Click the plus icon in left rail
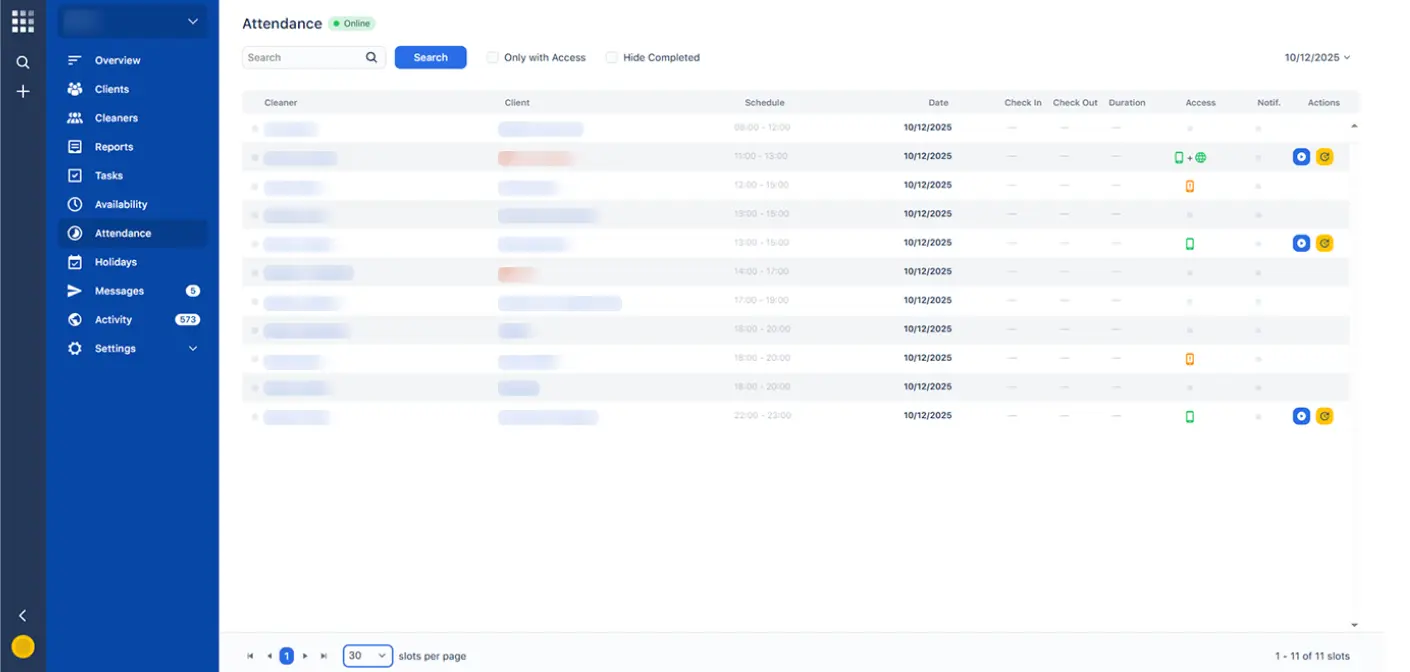The image size is (1410, 672). click(22, 91)
